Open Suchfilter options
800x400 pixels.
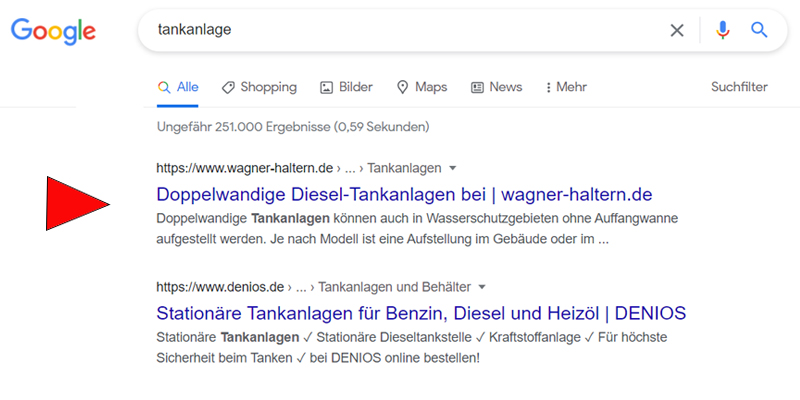pos(739,87)
